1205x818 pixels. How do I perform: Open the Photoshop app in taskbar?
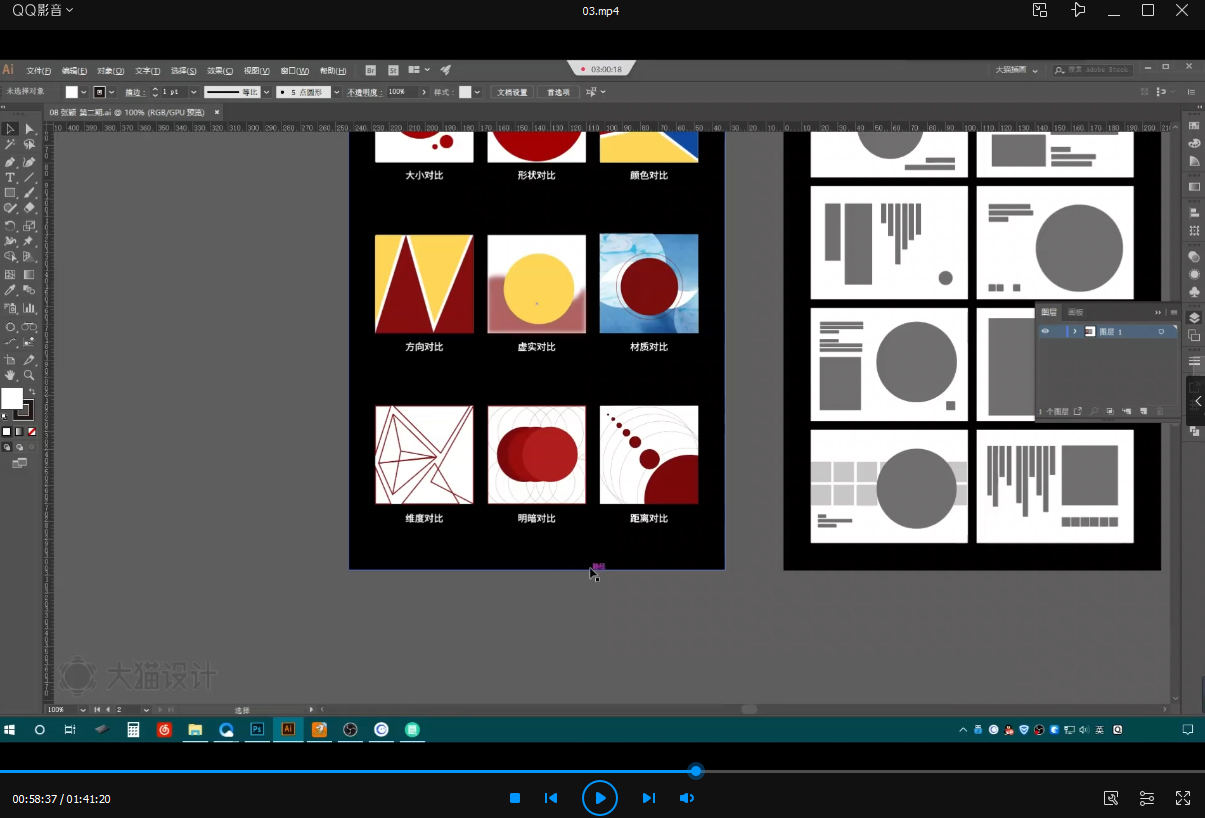(257, 730)
